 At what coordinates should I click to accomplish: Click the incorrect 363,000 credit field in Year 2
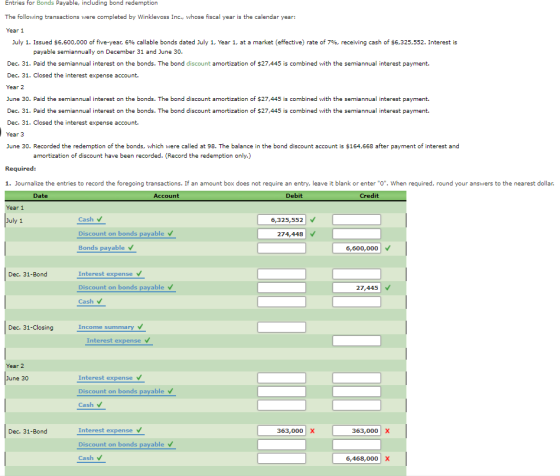(x=356, y=431)
